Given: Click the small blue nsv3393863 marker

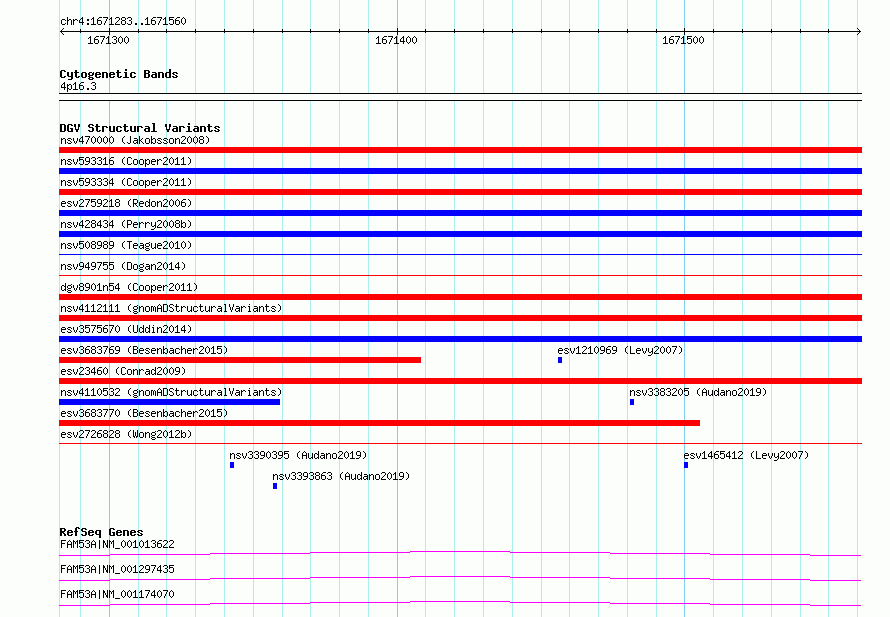Looking at the screenshot, I should 275,486.
